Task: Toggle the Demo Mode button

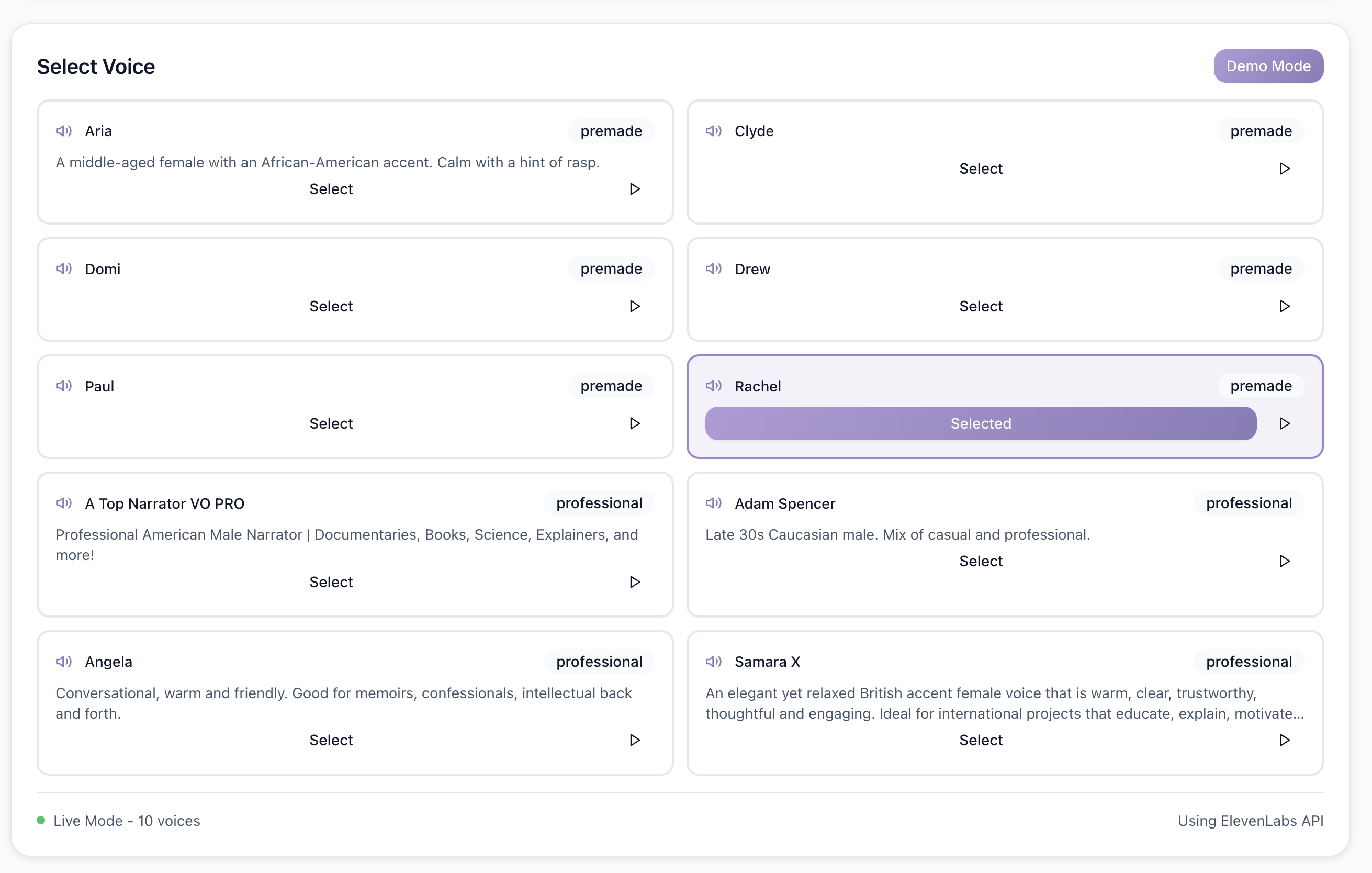Action: (x=1268, y=66)
